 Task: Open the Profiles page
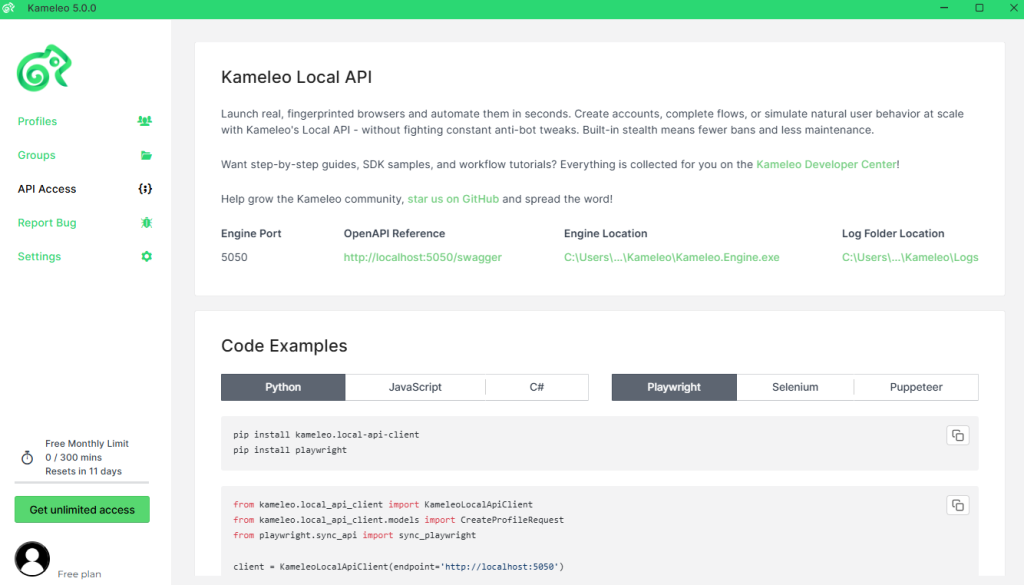pos(37,121)
